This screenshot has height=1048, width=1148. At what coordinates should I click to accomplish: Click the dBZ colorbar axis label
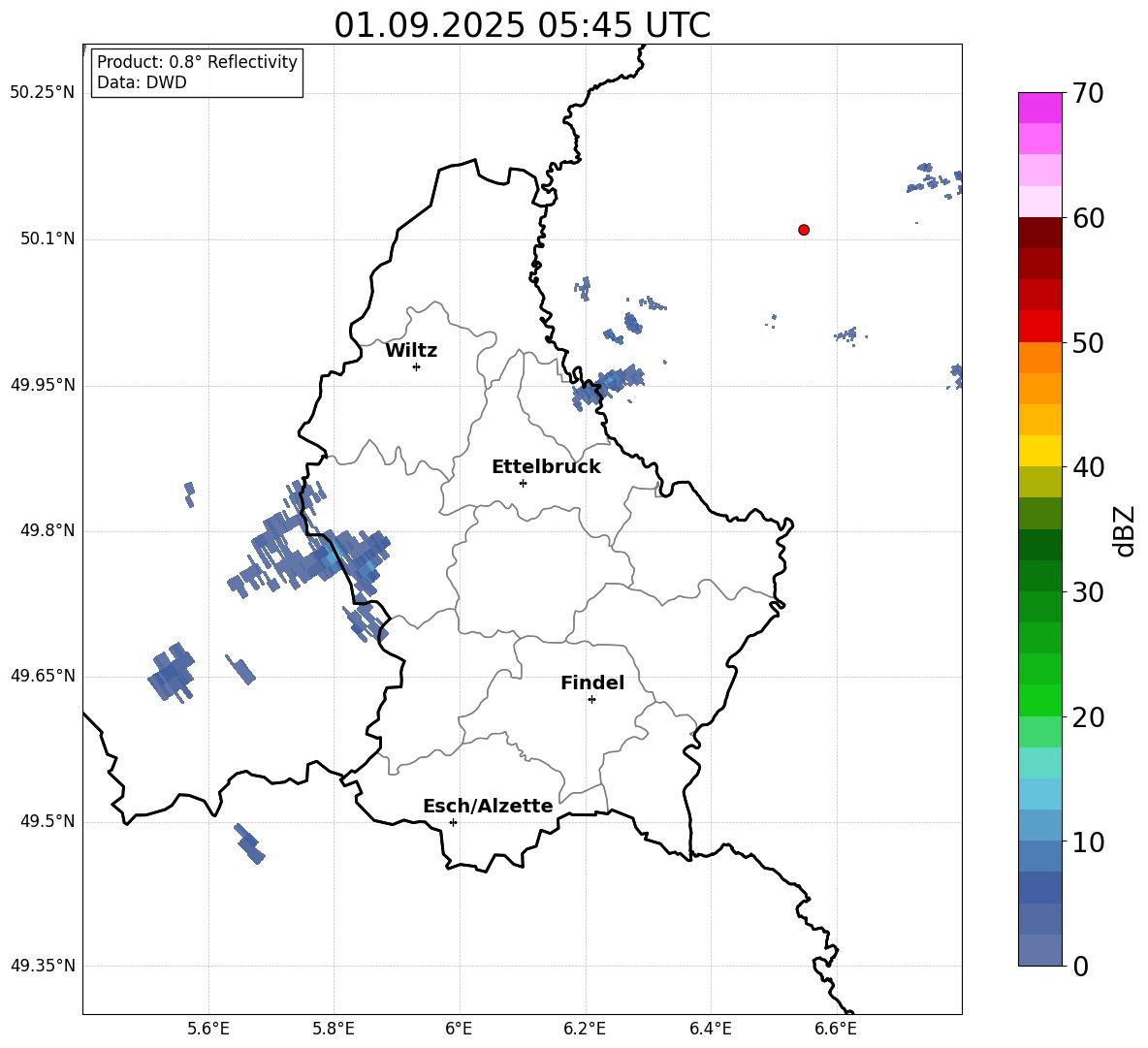click(x=1126, y=530)
